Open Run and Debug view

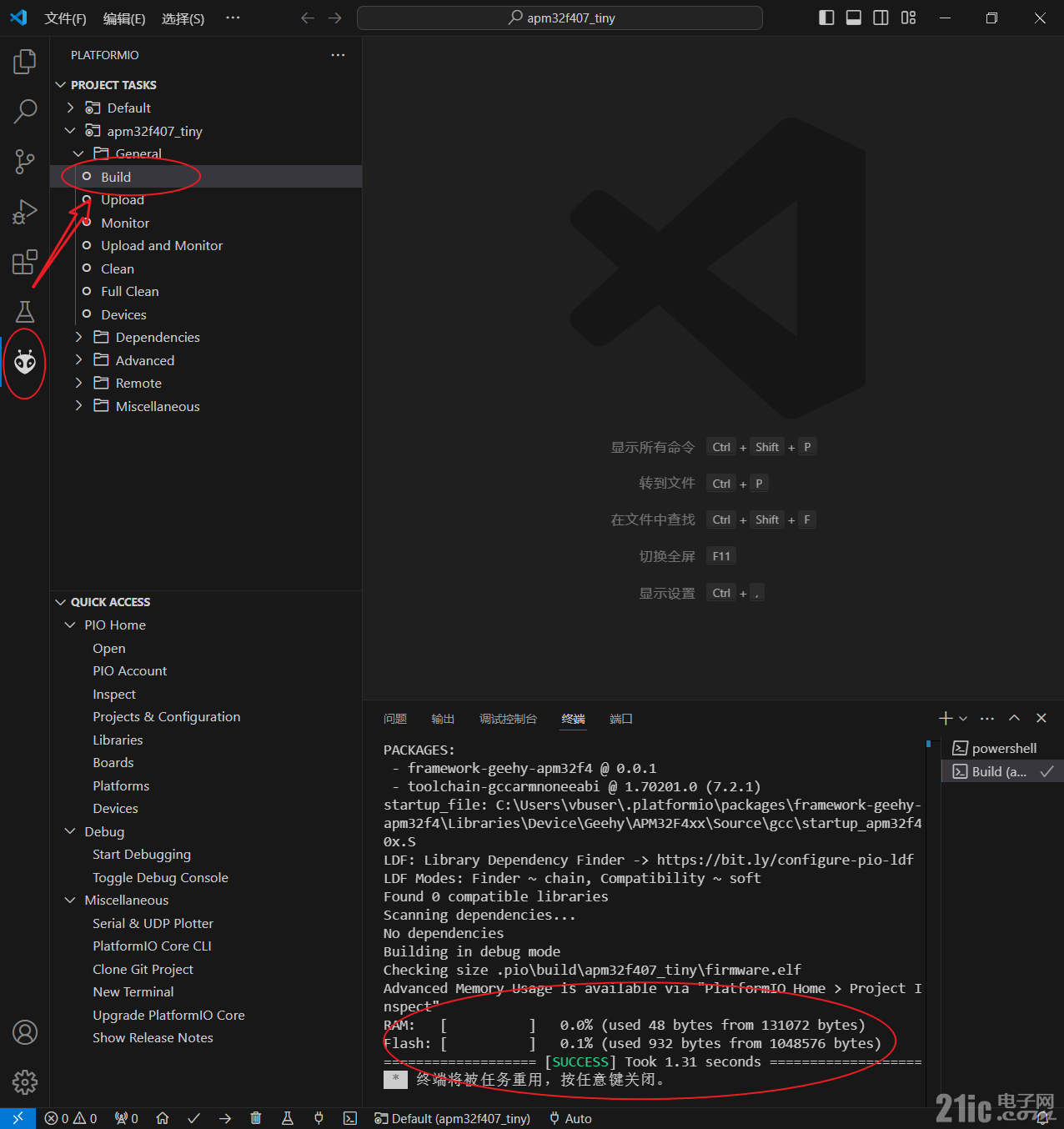pos(25,212)
